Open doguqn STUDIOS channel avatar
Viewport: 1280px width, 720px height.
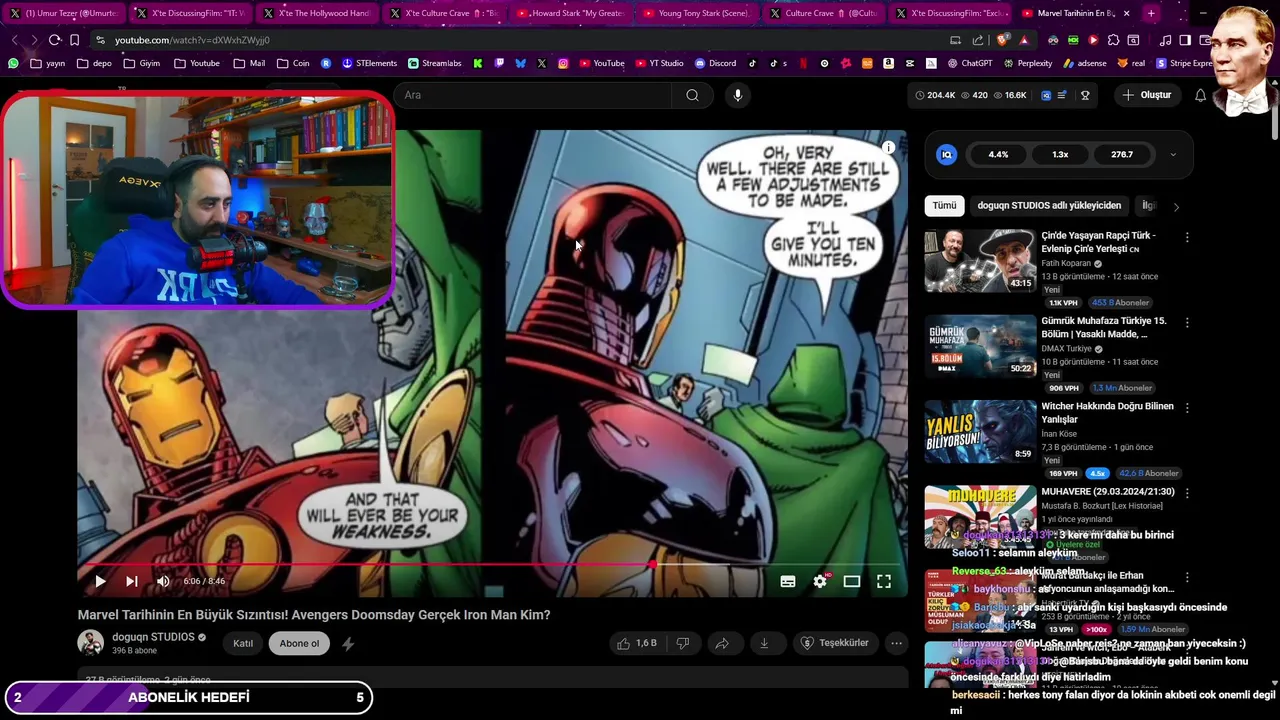[91, 643]
